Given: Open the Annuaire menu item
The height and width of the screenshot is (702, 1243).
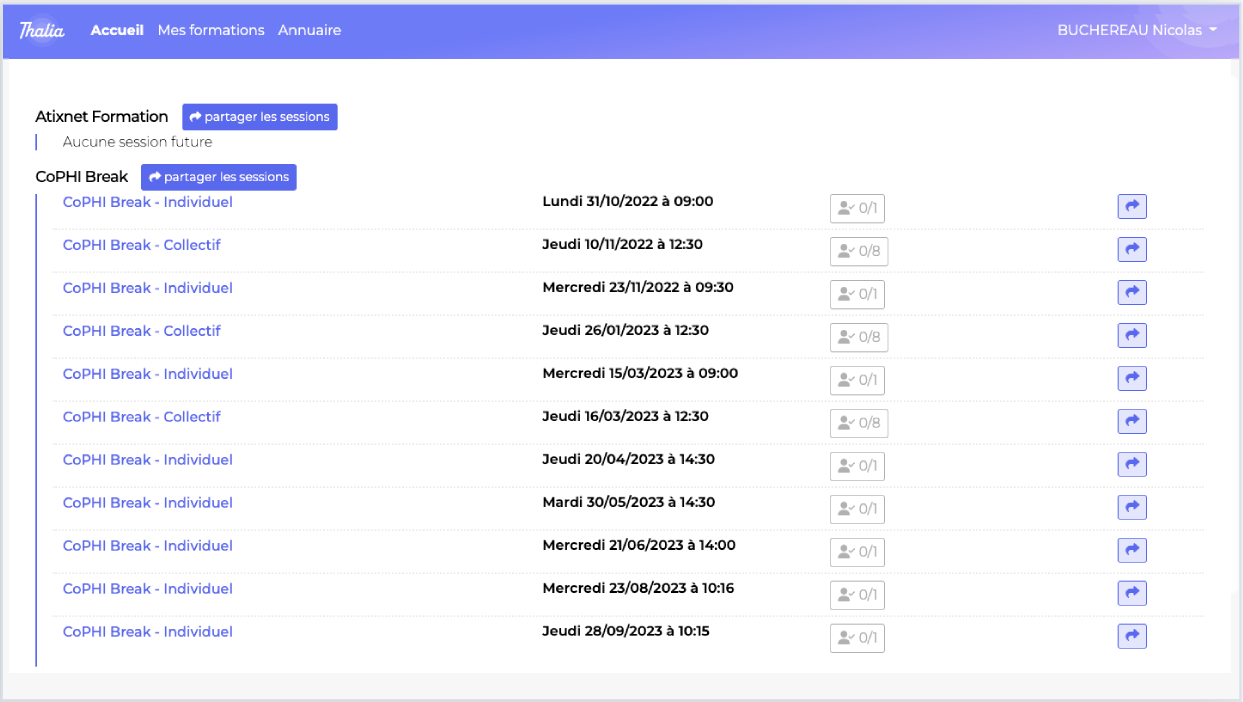Looking at the screenshot, I should tap(309, 30).
